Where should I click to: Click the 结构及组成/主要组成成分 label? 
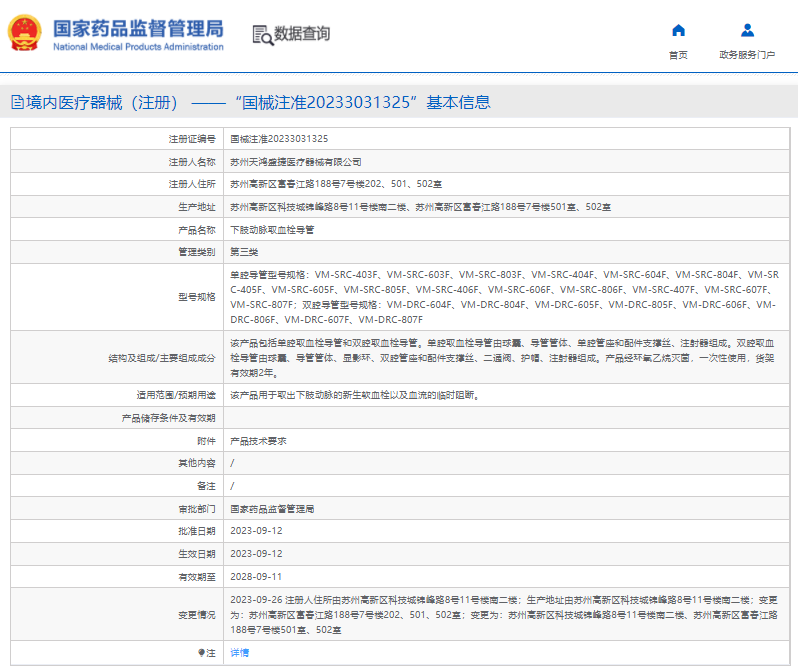(x=162, y=358)
